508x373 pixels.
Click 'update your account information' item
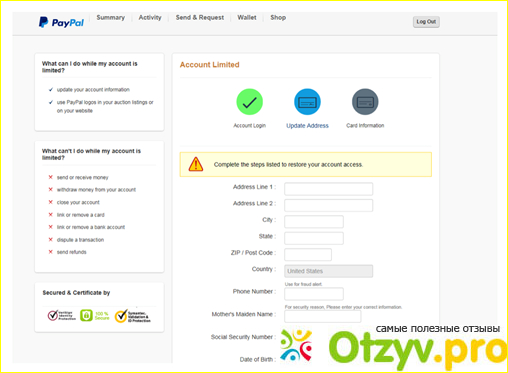point(93,90)
